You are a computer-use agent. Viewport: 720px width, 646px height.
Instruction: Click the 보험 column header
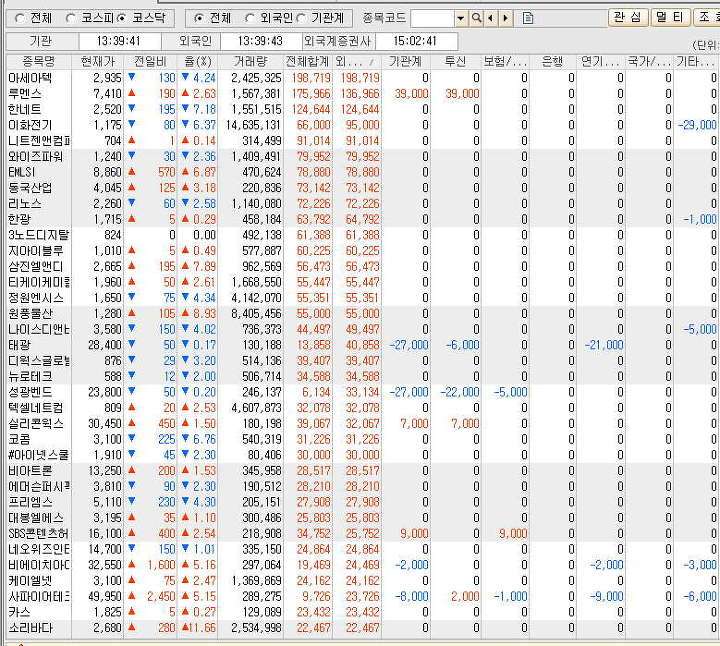(505, 62)
